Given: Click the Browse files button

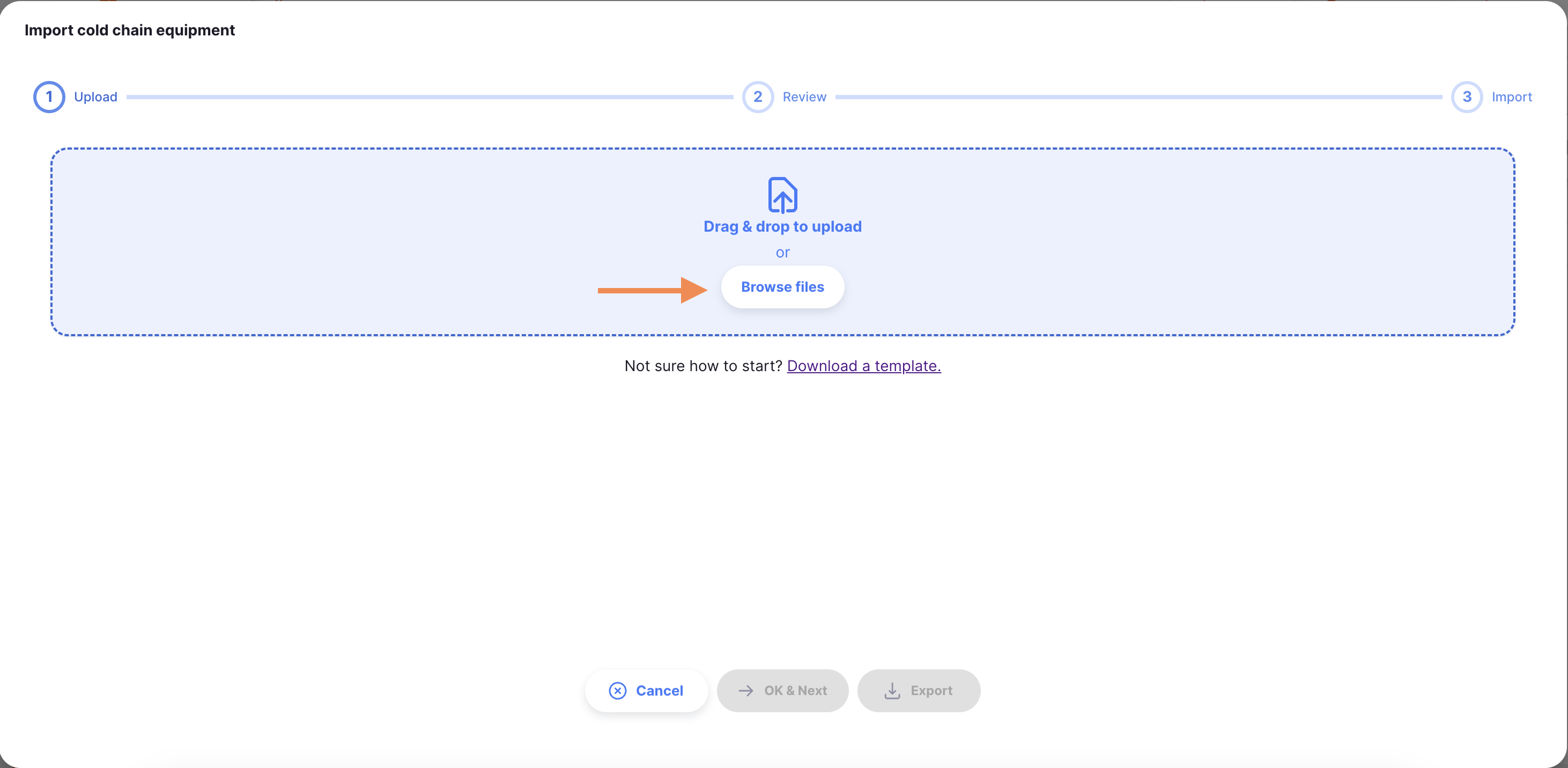Looking at the screenshot, I should 782,286.
